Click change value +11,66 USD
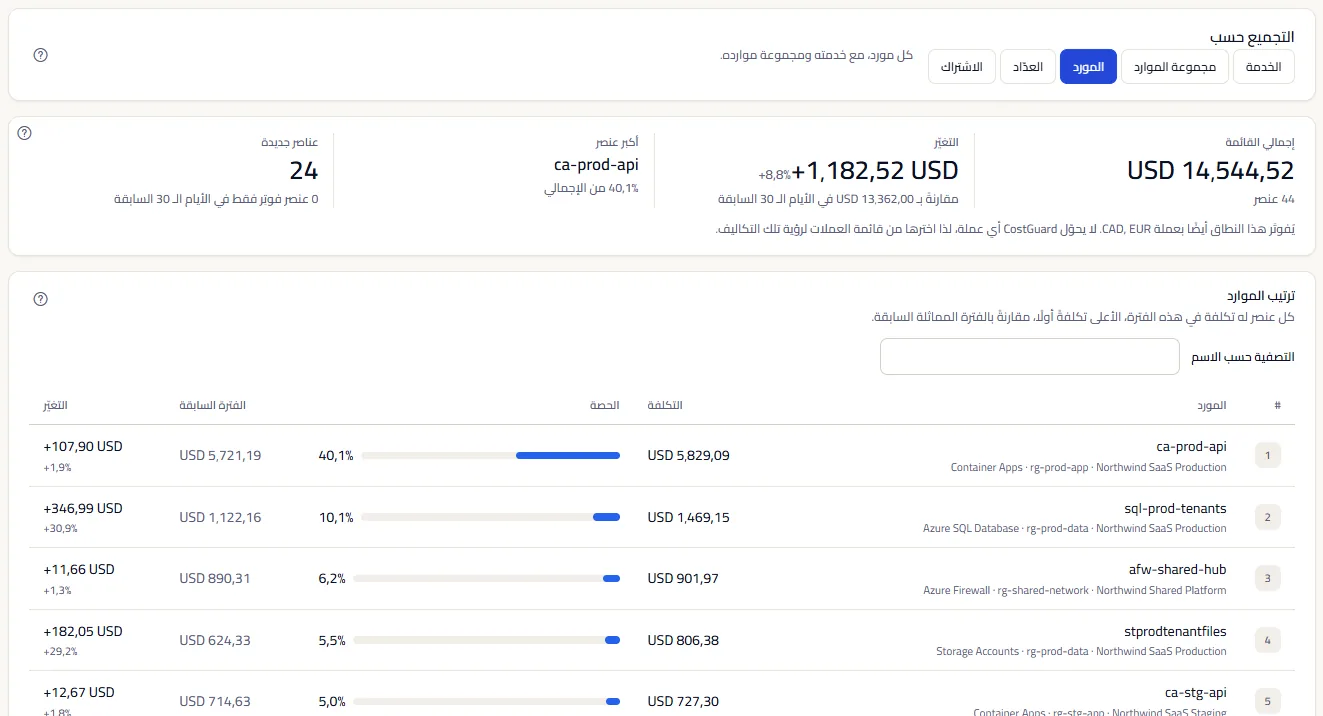Viewport: 1323px width, 716px height. (79, 569)
